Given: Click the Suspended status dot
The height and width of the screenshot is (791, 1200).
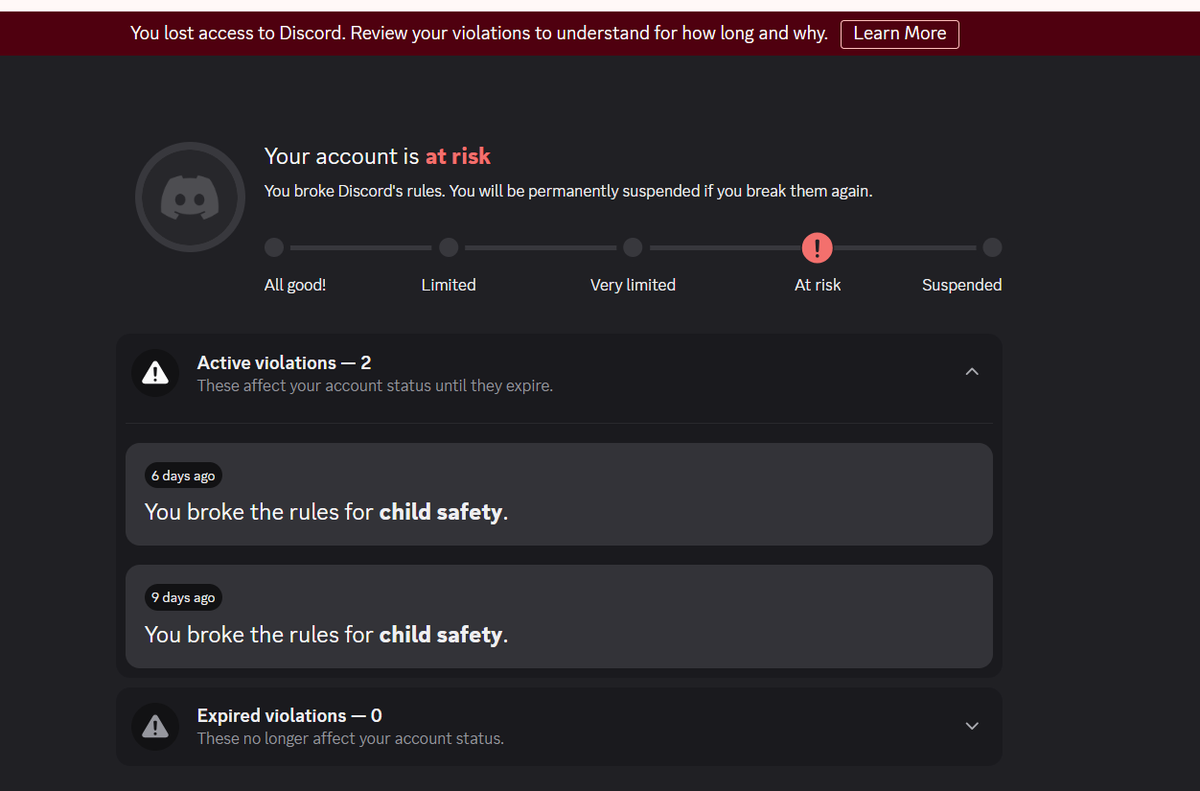Looking at the screenshot, I should (x=992, y=247).
